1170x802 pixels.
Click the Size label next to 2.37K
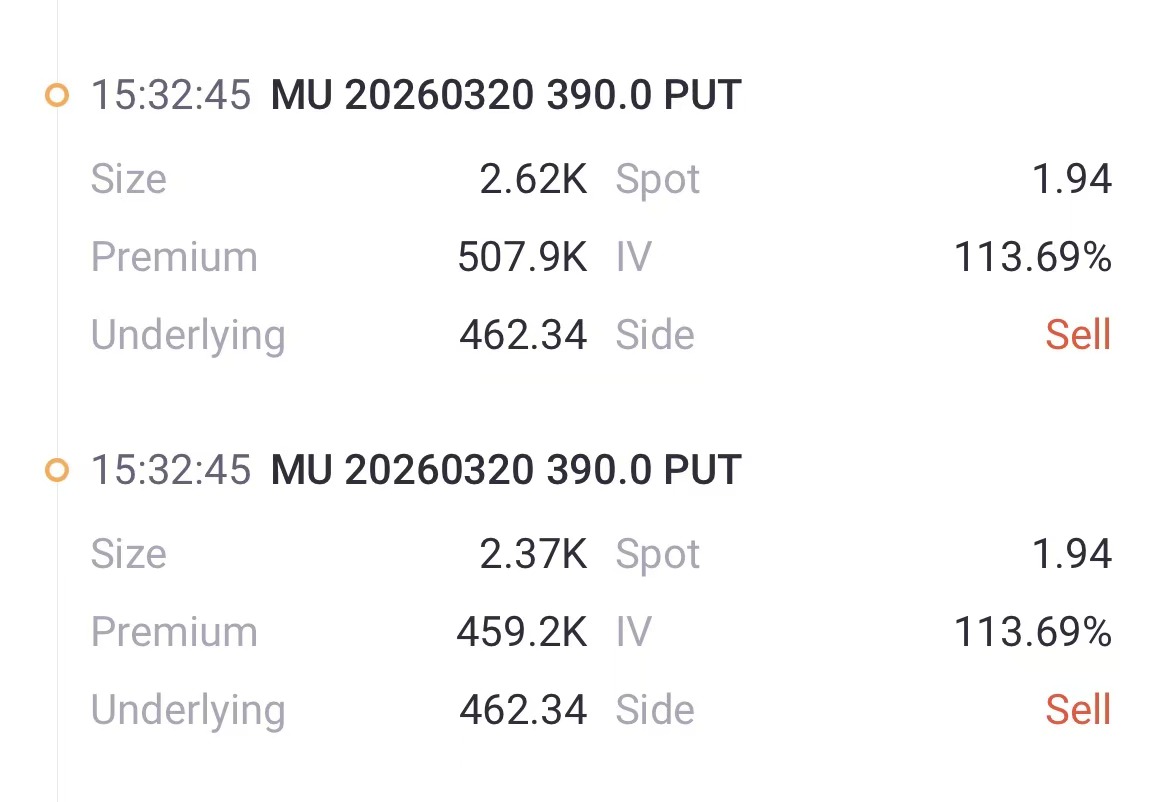point(128,554)
